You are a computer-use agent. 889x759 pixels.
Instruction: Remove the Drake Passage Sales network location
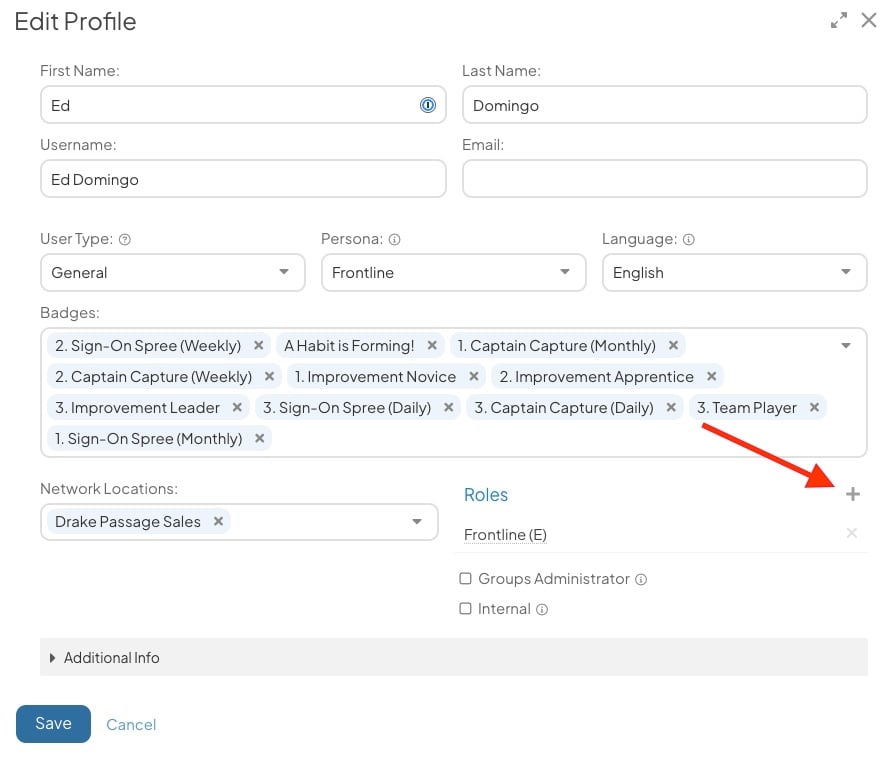coord(217,521)
